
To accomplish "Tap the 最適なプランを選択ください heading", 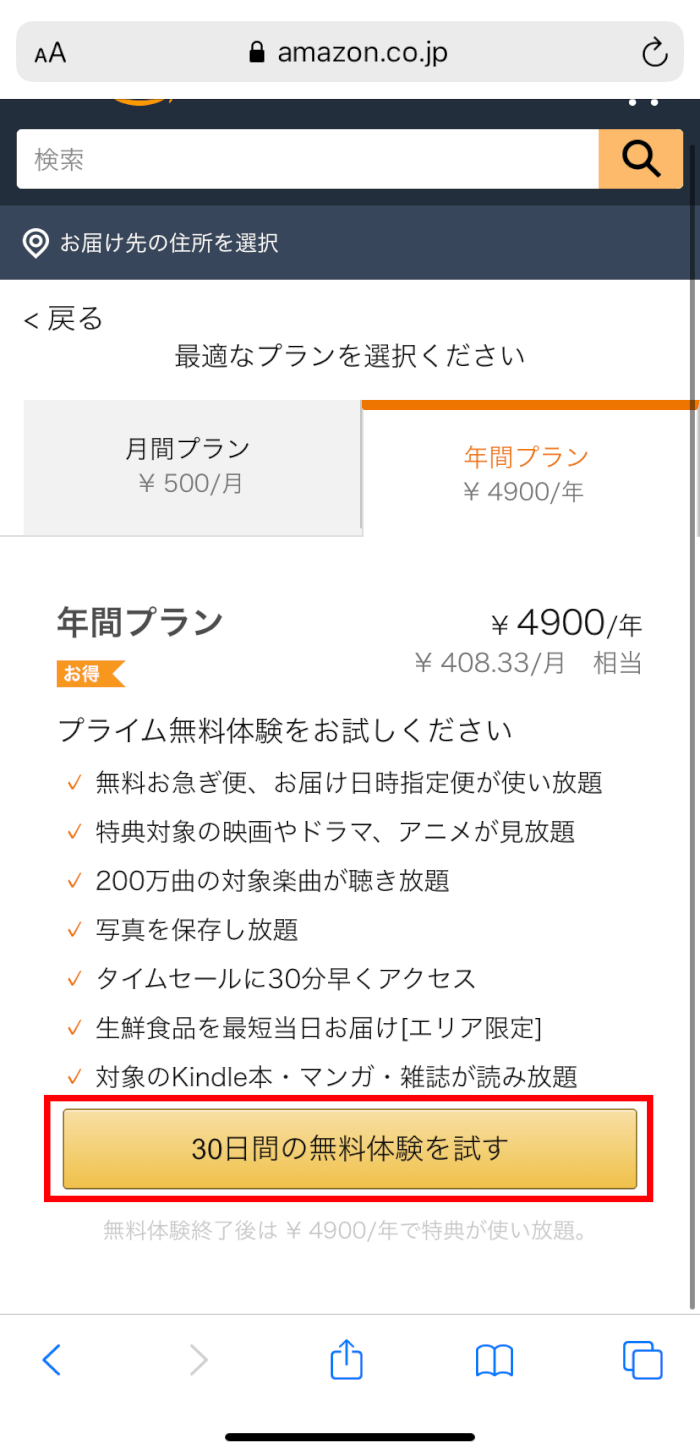I will (x=350, y=356).
